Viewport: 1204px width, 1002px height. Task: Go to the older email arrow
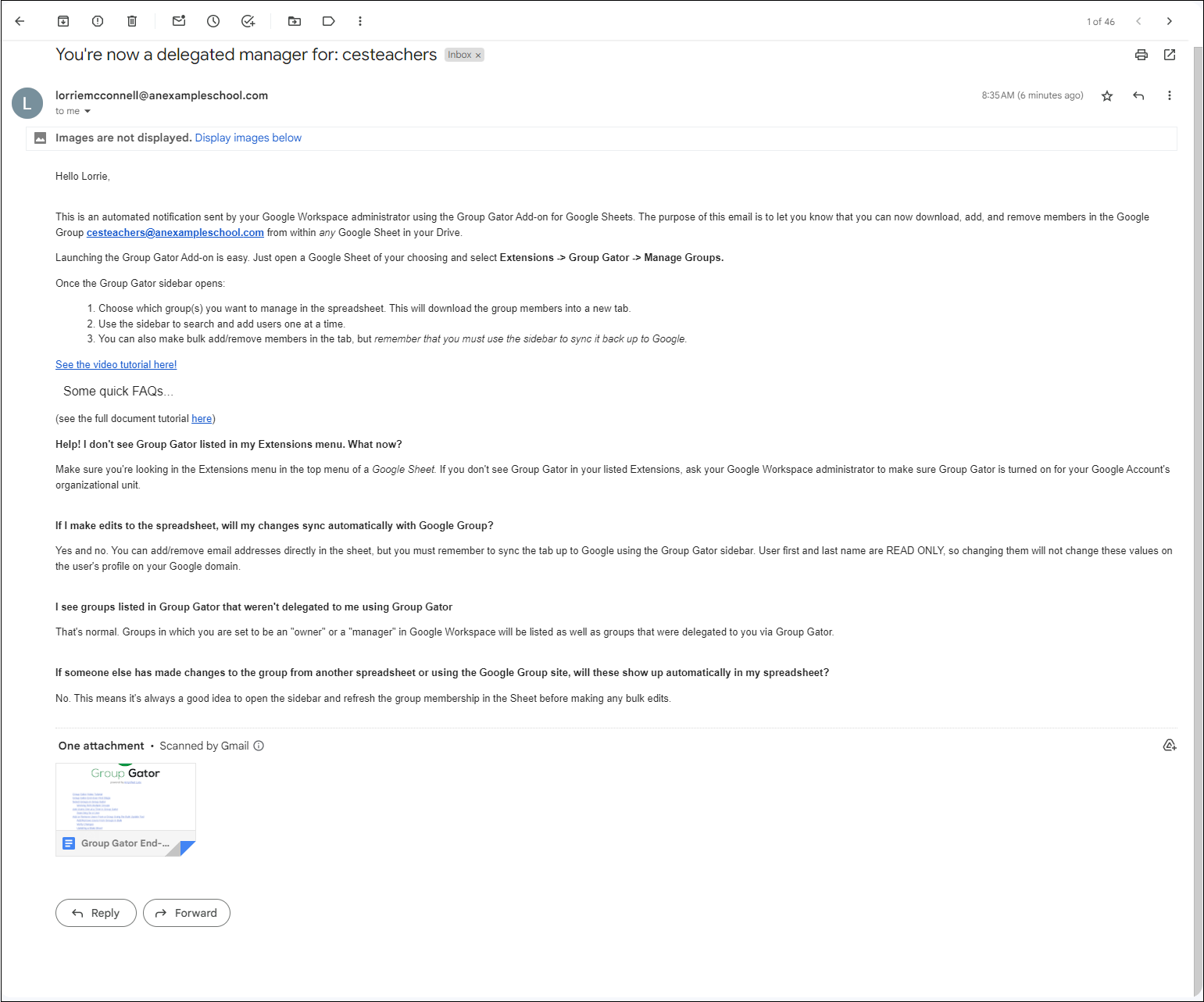click(x=1170, y=21)
